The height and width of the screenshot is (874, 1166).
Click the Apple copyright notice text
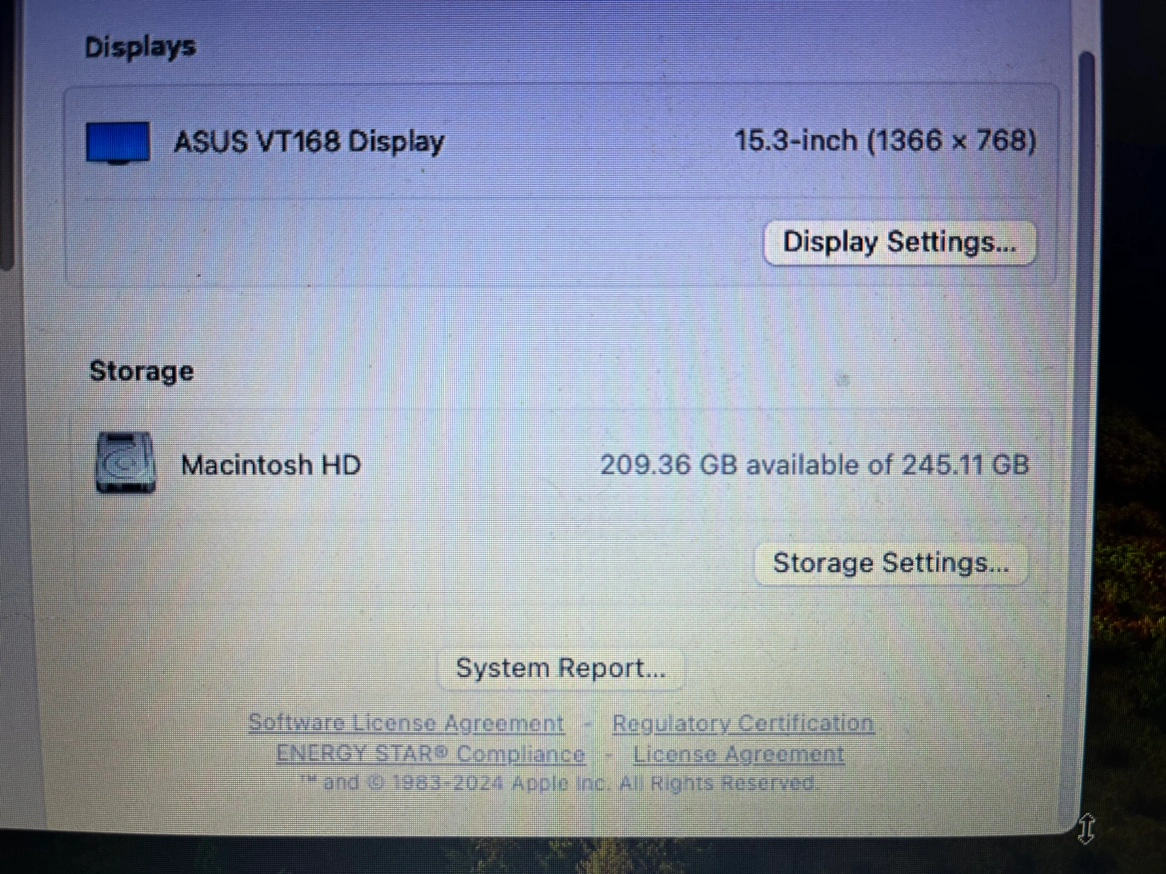coord(558,783)
